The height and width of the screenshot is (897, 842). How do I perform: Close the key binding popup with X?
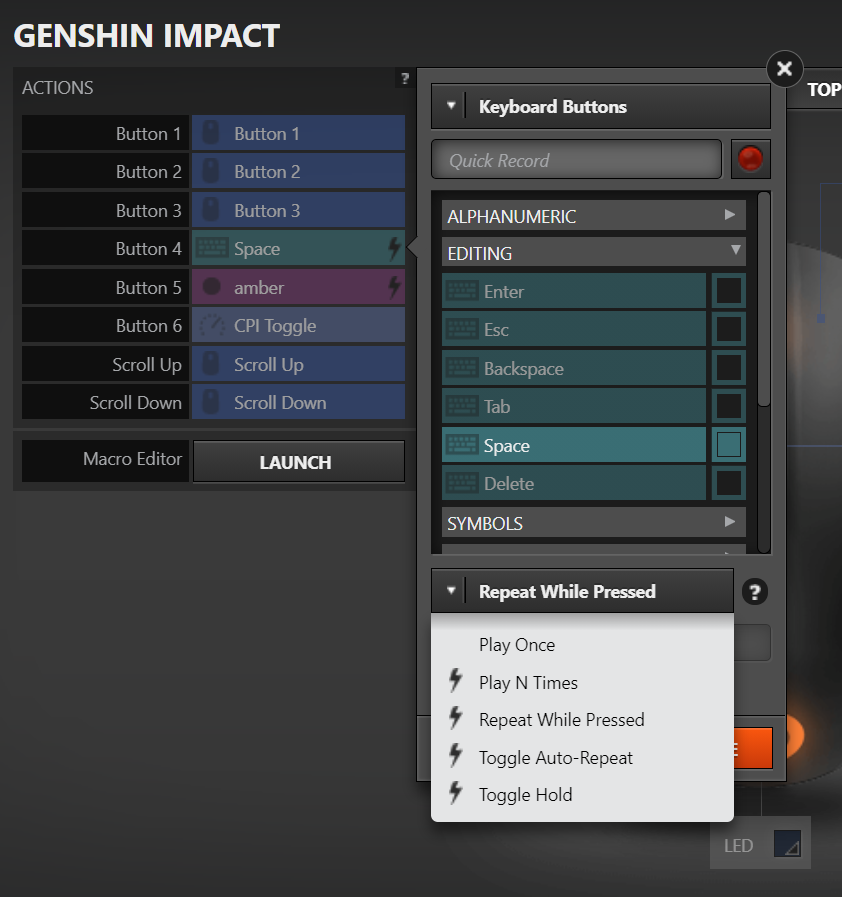[785, 69]
